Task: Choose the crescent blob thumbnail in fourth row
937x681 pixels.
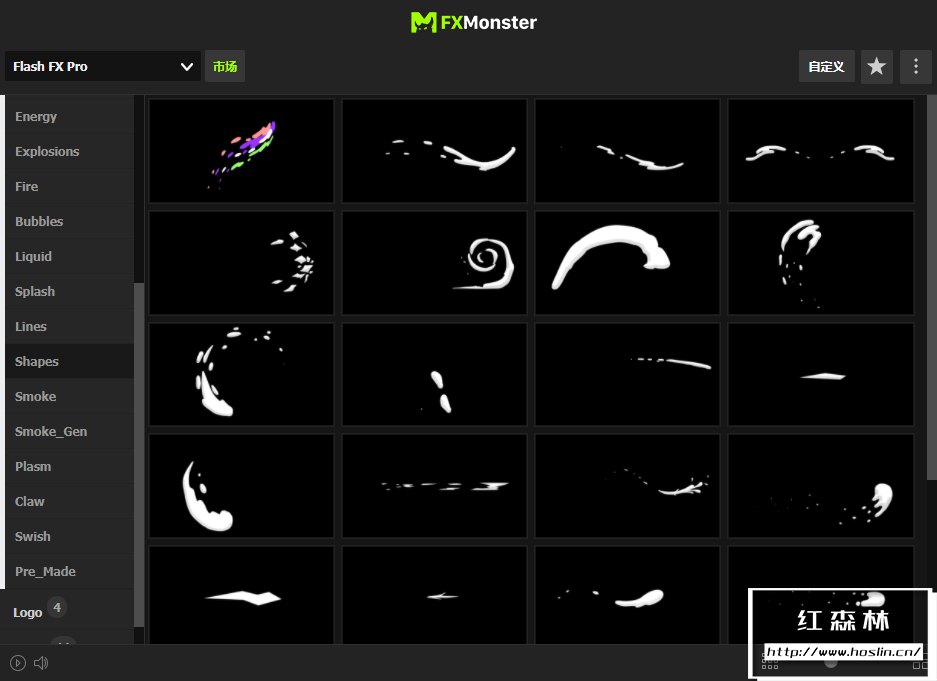Action: click(241, 486)
